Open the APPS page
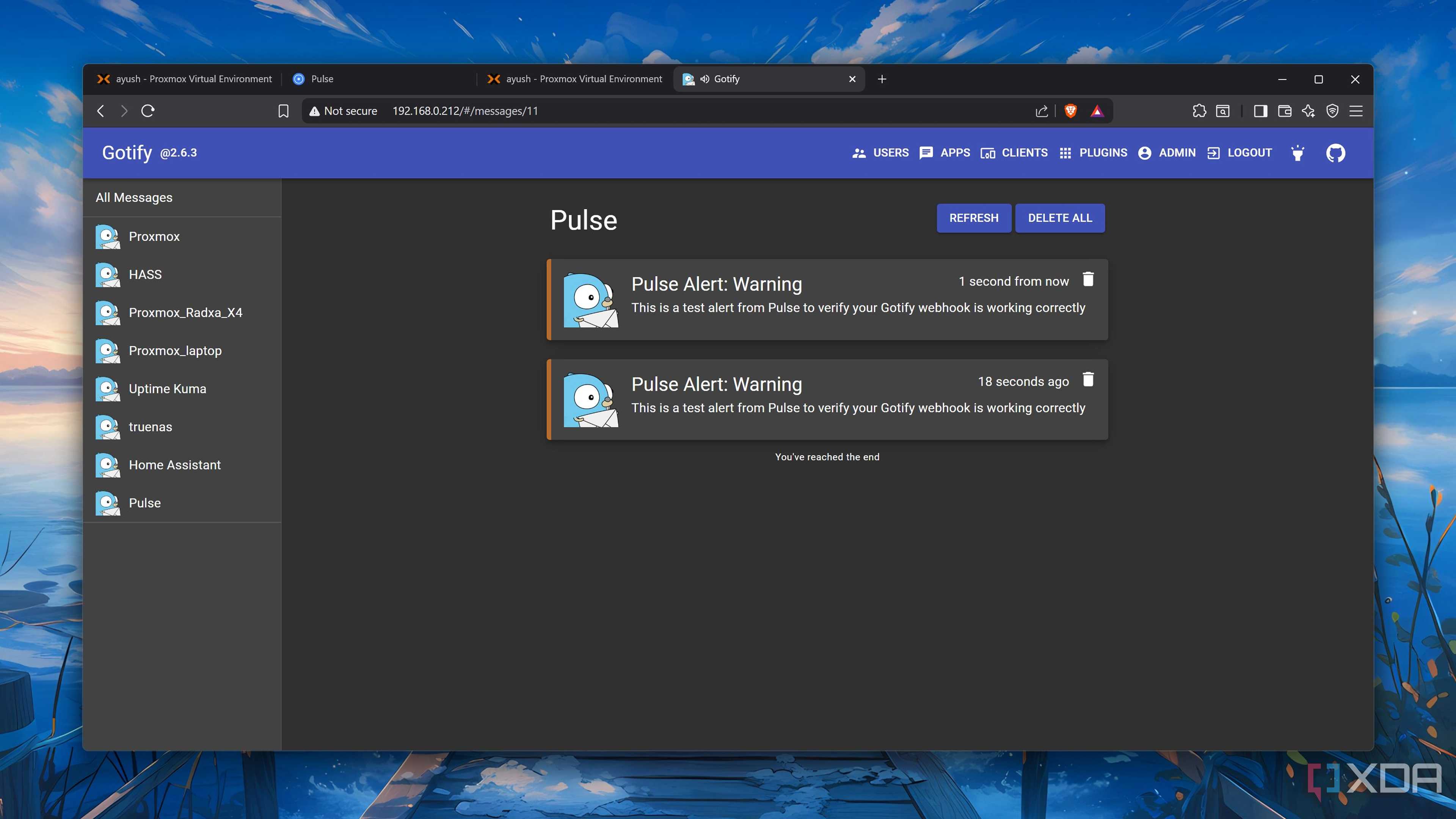Viewport: 1456px width, 819px height. (x=945, y=152)
